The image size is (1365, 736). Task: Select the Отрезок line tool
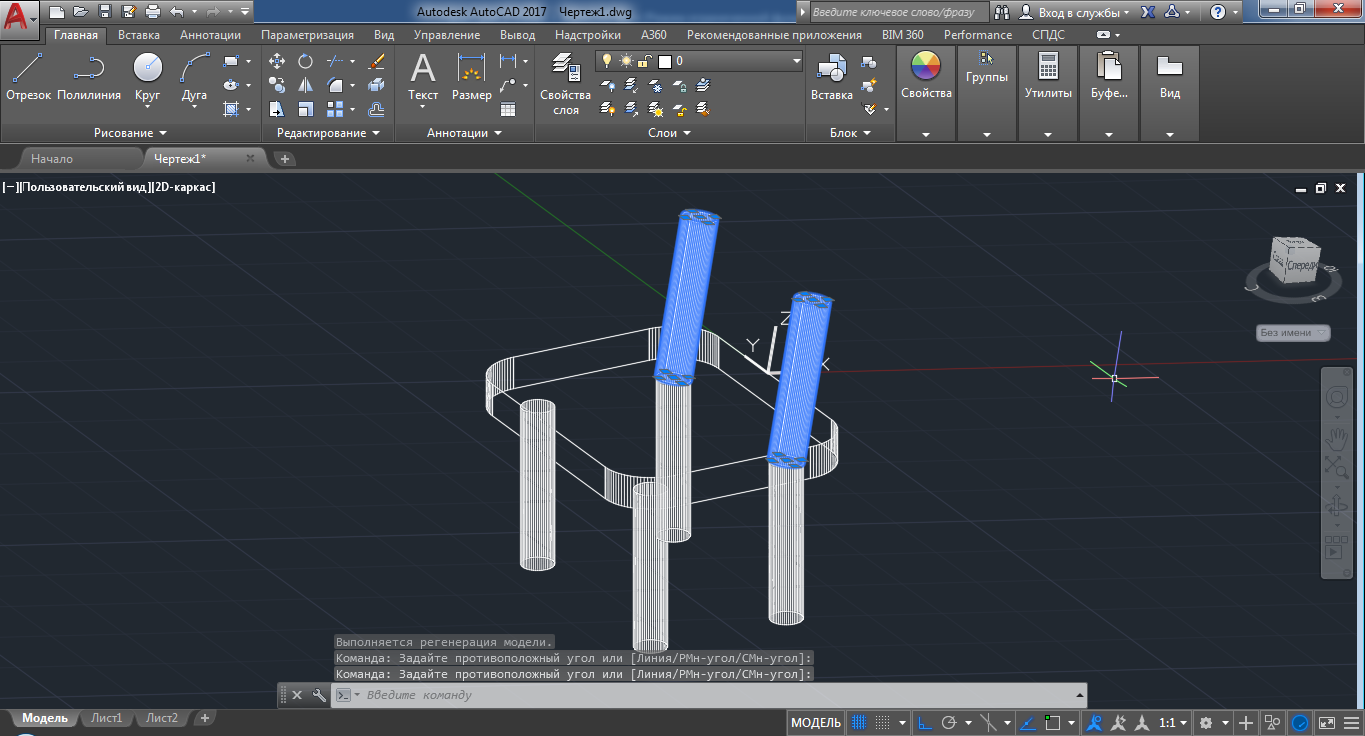coord(28,77)
